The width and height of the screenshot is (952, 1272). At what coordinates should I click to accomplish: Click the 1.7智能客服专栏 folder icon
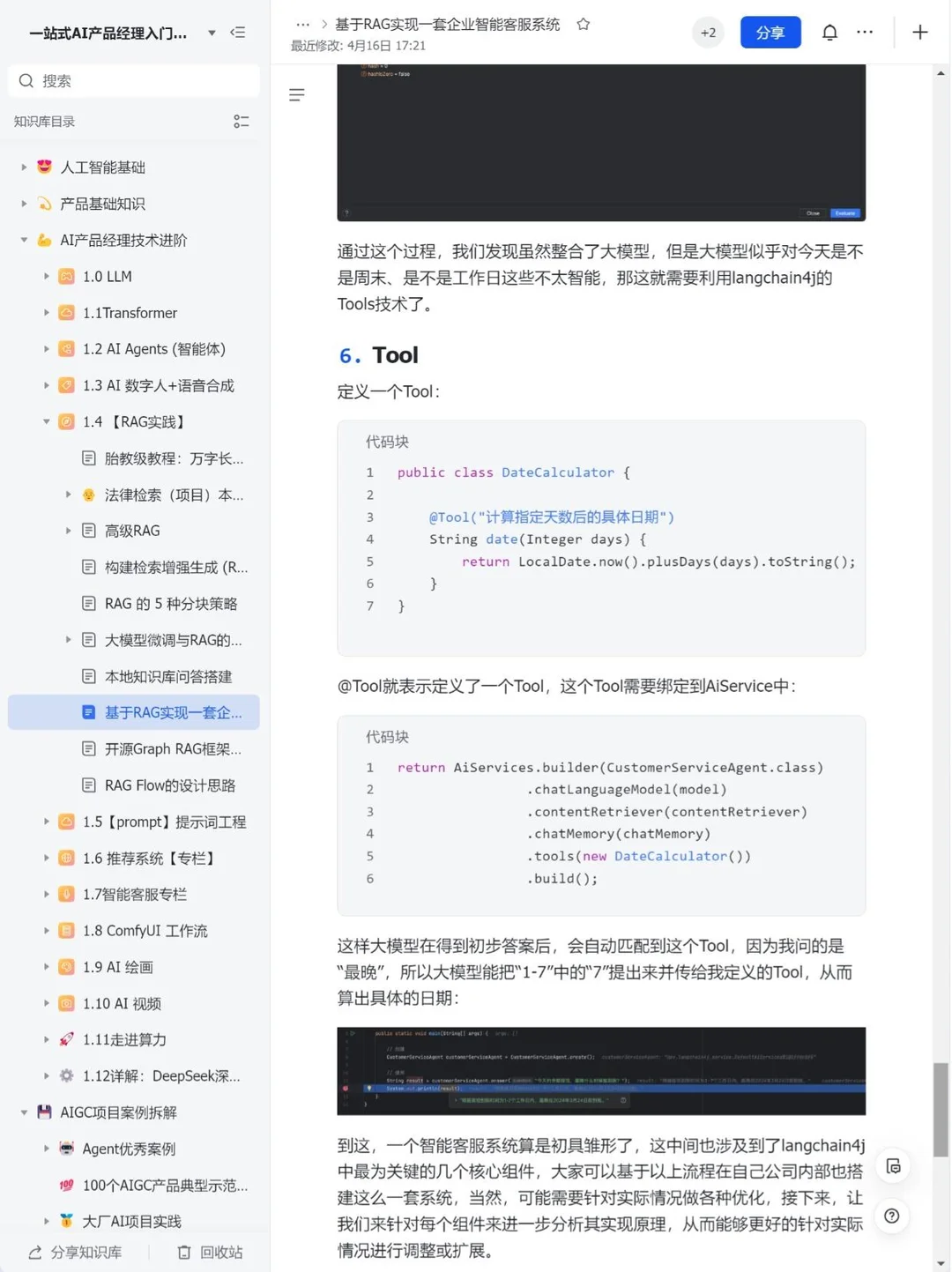66,894
